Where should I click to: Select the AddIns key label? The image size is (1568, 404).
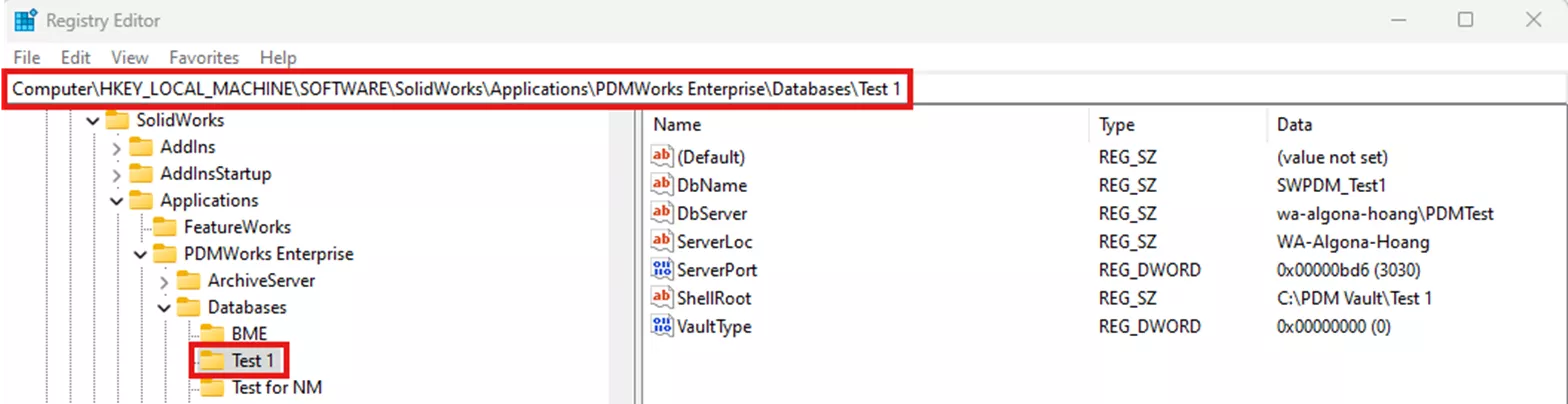point(187,147)
